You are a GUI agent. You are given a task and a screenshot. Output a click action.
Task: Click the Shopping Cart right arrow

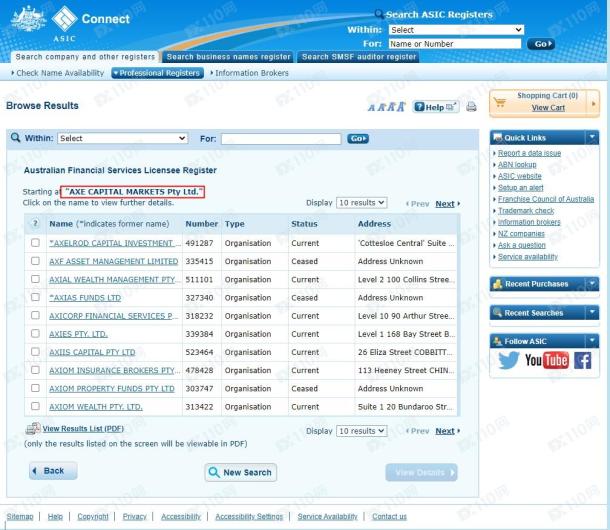tap(594, 104)
